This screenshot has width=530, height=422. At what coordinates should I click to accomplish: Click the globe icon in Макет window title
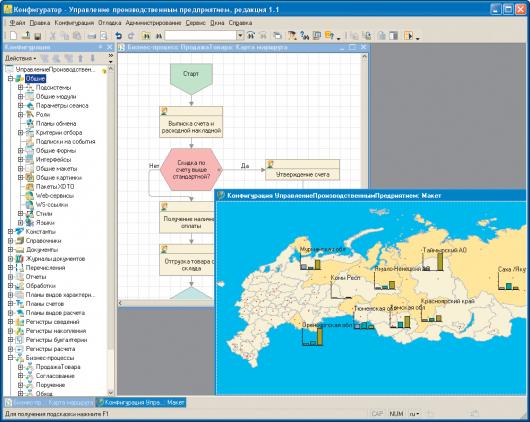tap(221, 195)
